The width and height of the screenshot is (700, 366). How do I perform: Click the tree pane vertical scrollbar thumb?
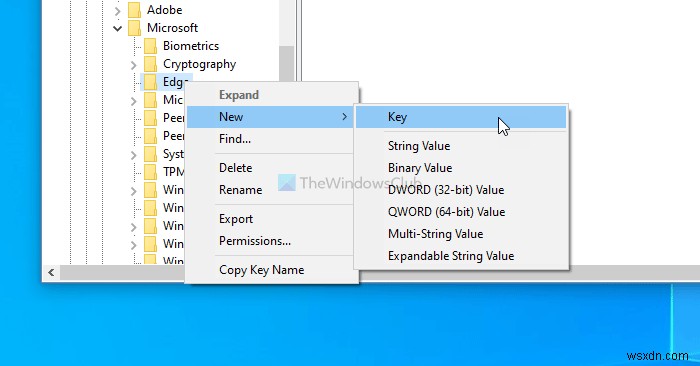pos(287,63)
